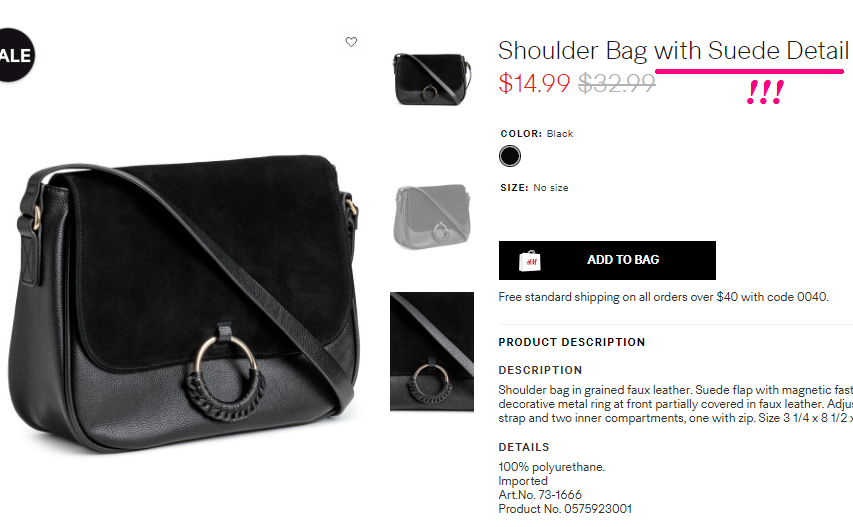This screenshot has height=527, width=853.
Task: Click the H&M shopping bag icon
Action: (529, 261)
